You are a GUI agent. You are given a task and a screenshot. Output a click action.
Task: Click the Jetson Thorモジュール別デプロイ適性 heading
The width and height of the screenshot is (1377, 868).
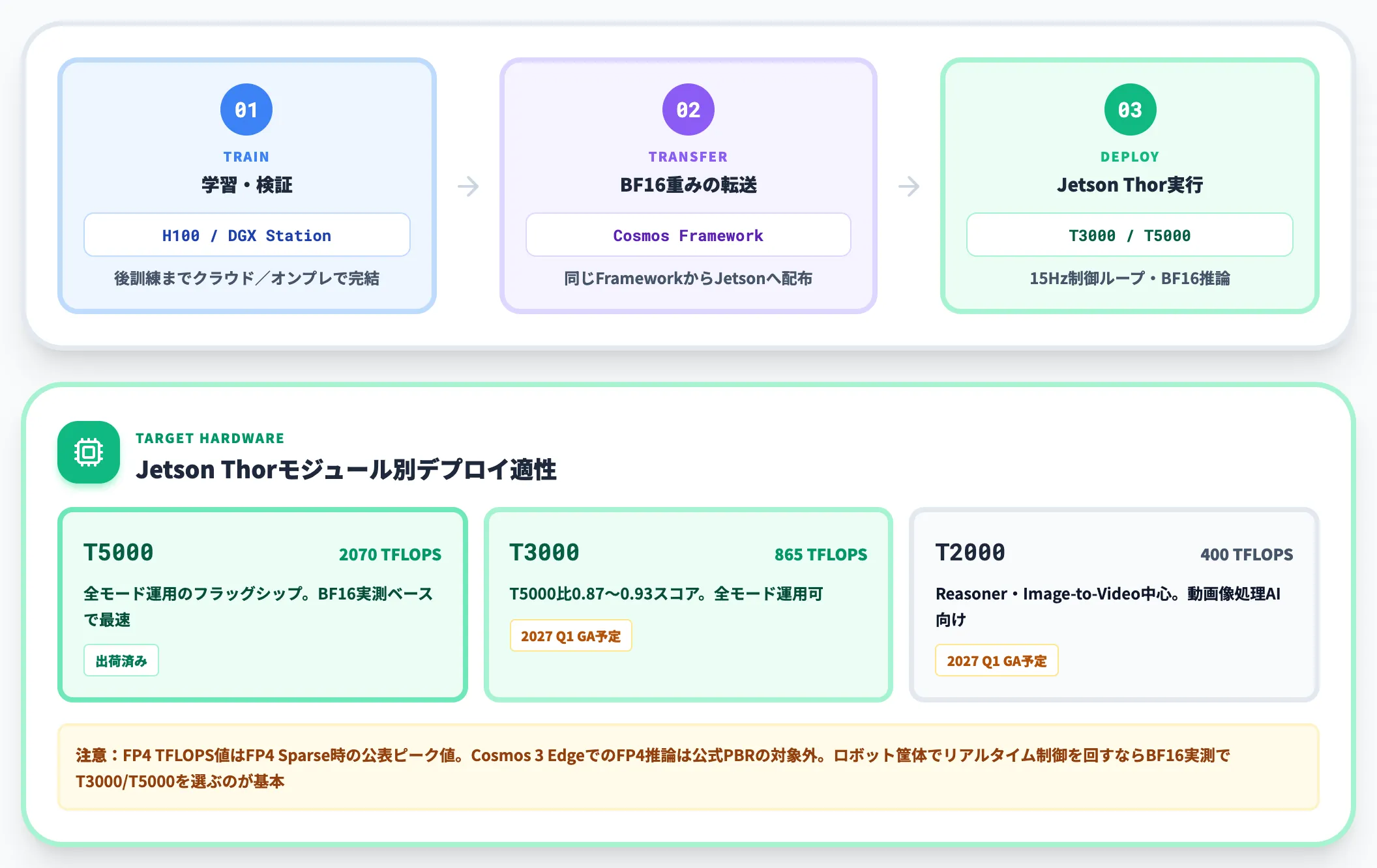point(346,469)
